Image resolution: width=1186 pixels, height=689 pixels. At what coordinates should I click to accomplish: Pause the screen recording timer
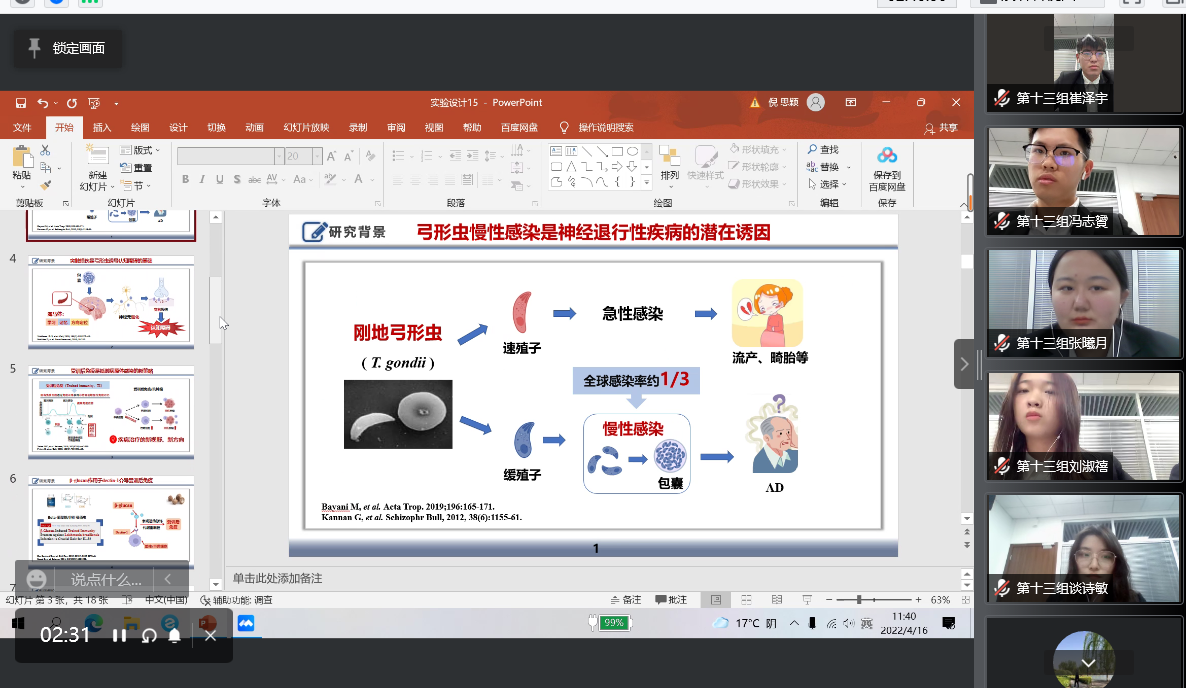[119, 635]
